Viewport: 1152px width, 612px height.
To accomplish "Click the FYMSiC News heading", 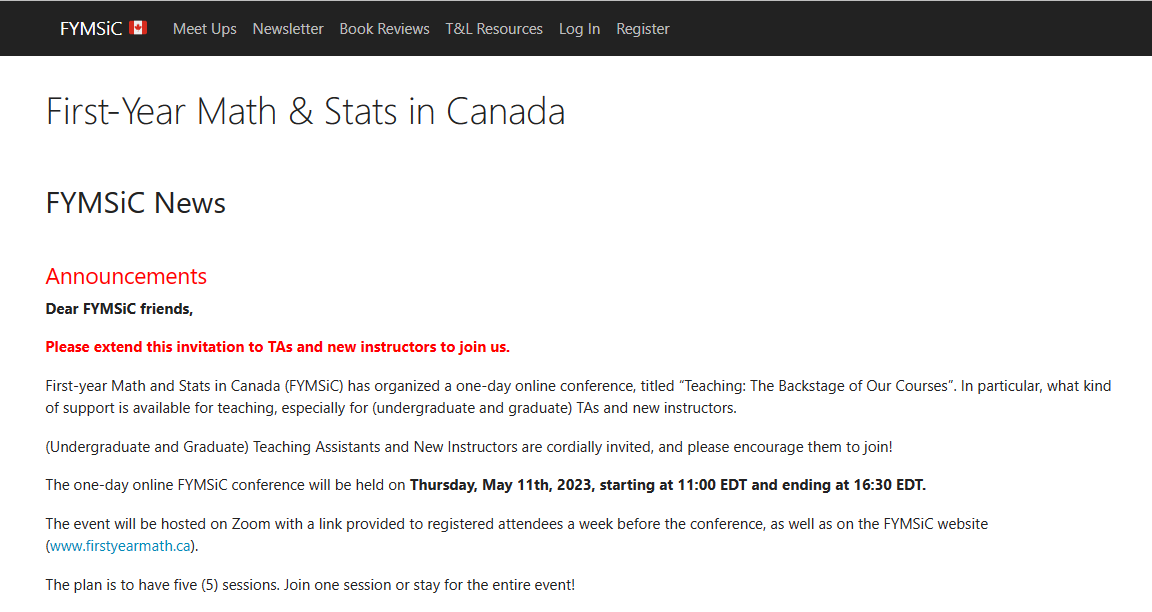I will [x=136, y=203].
